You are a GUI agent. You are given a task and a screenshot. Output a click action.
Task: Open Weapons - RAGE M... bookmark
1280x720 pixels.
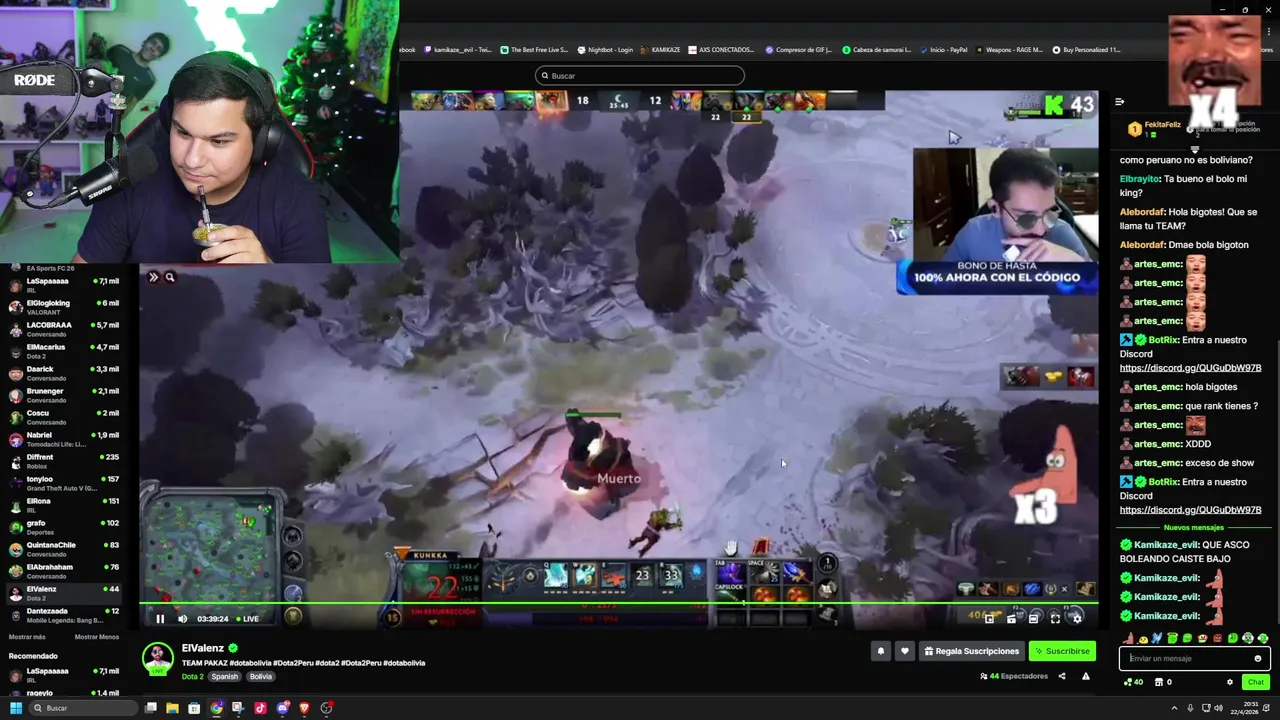(1009, 49)
